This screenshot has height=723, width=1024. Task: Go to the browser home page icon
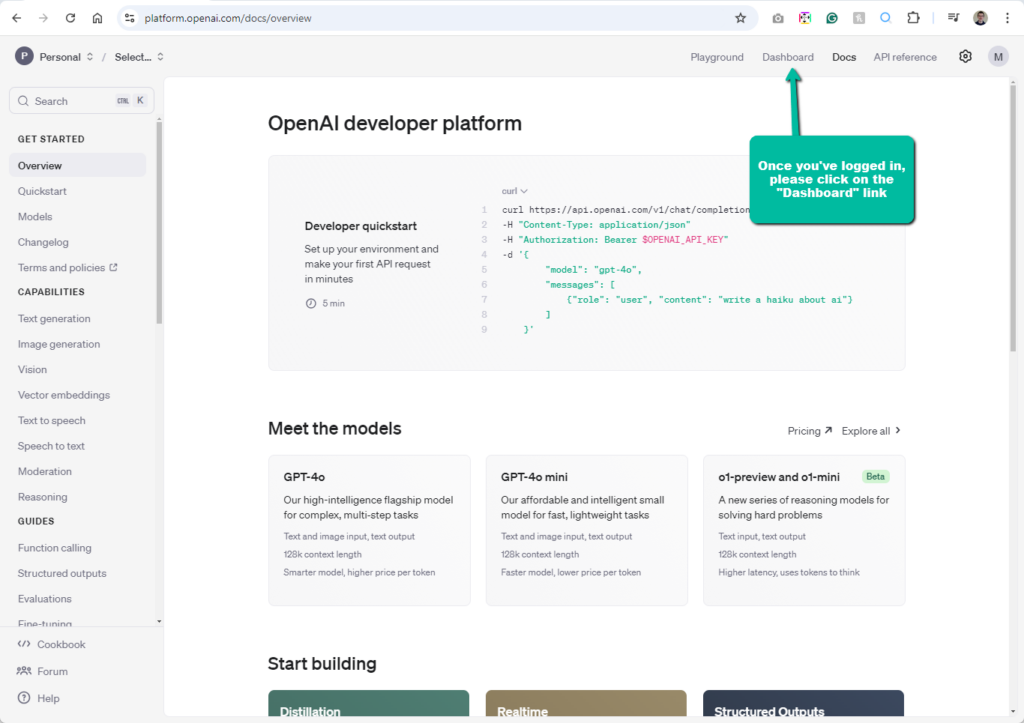(97, 18)
